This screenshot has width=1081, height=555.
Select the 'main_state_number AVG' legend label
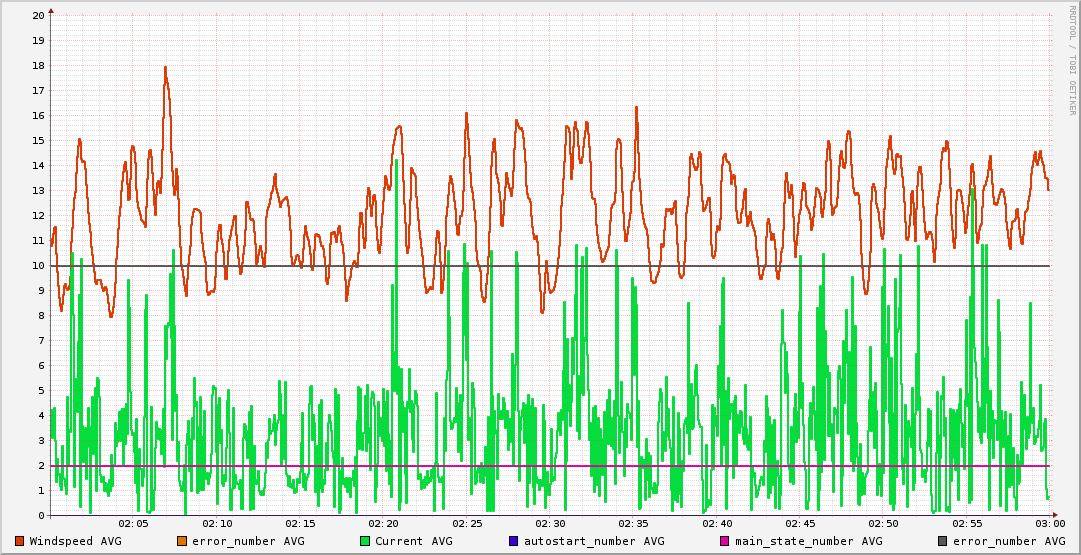(809, 541)
